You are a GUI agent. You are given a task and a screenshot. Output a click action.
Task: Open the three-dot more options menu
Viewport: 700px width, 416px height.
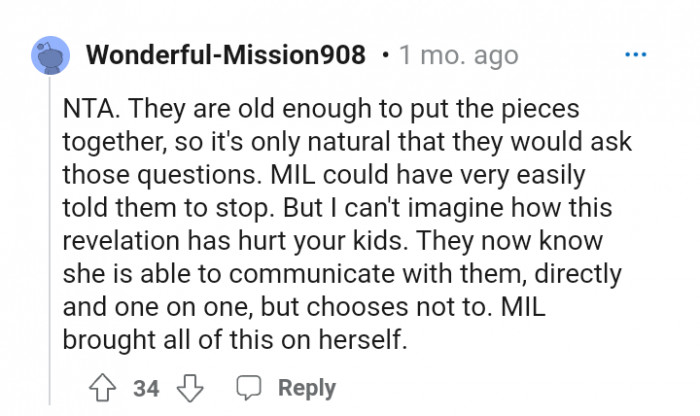coord(635,54)
